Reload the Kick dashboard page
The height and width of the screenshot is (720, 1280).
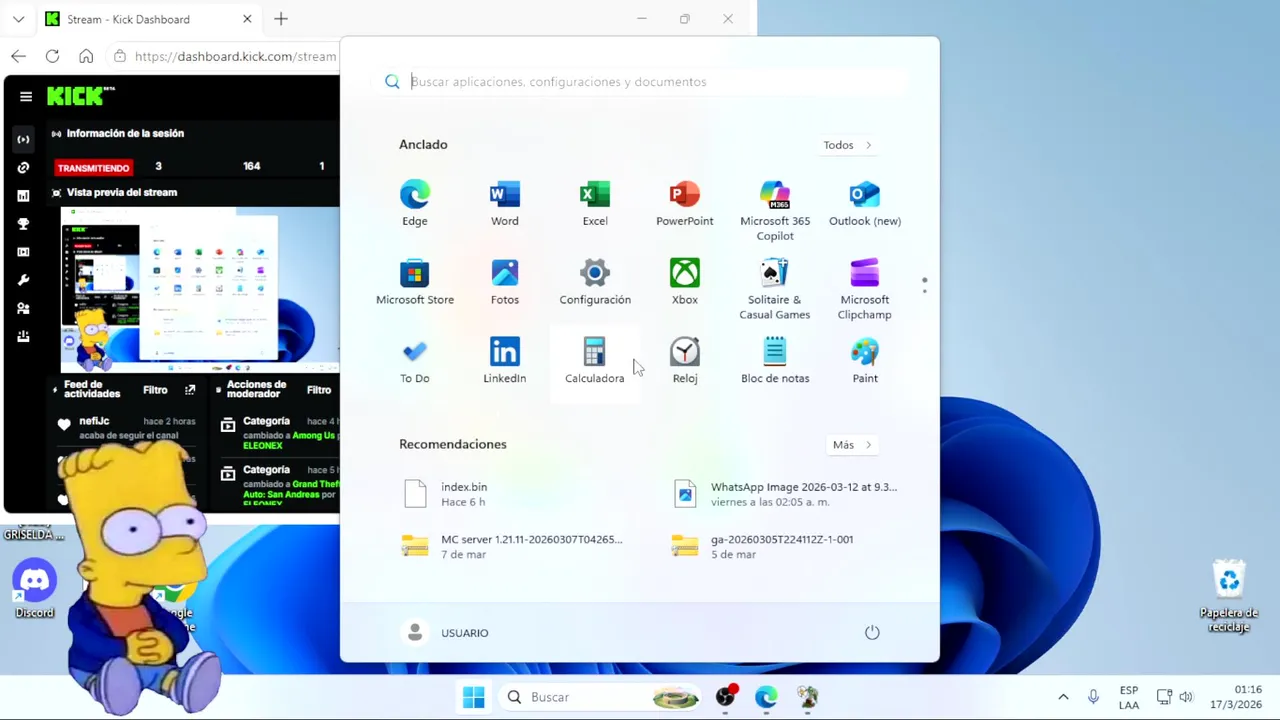52,56
